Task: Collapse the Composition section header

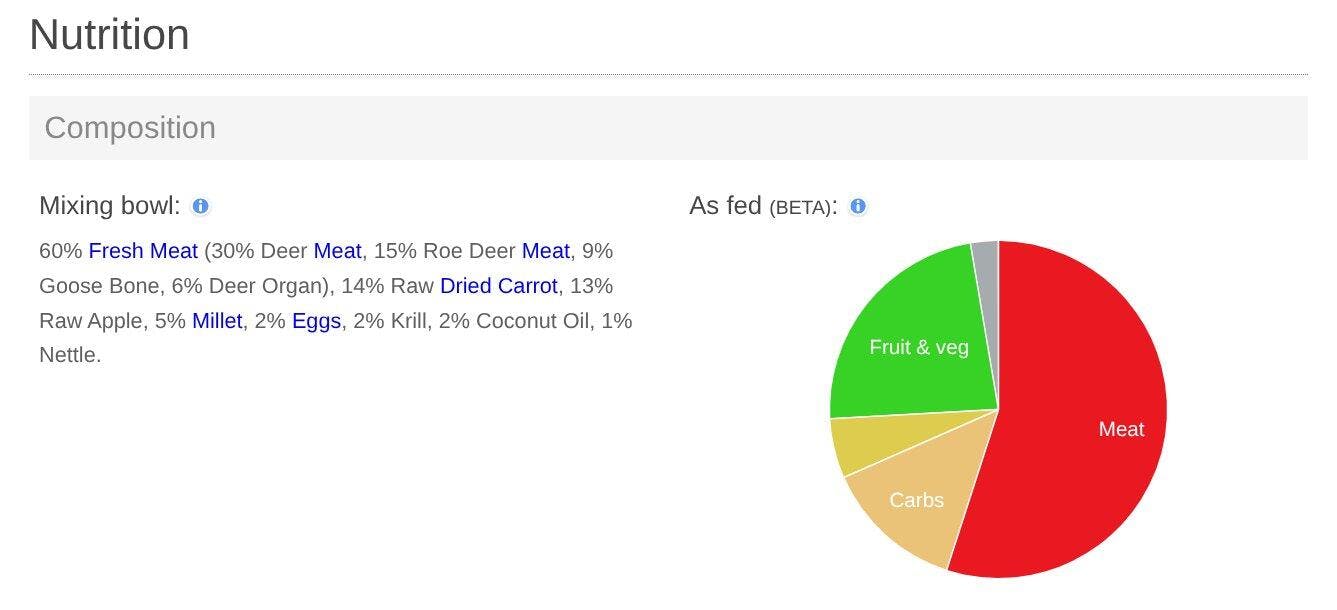Action: 130,128
